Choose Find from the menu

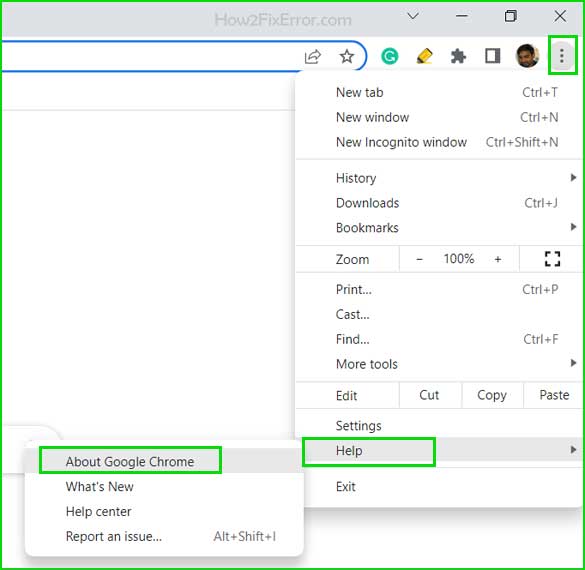(x=439, y=339)
